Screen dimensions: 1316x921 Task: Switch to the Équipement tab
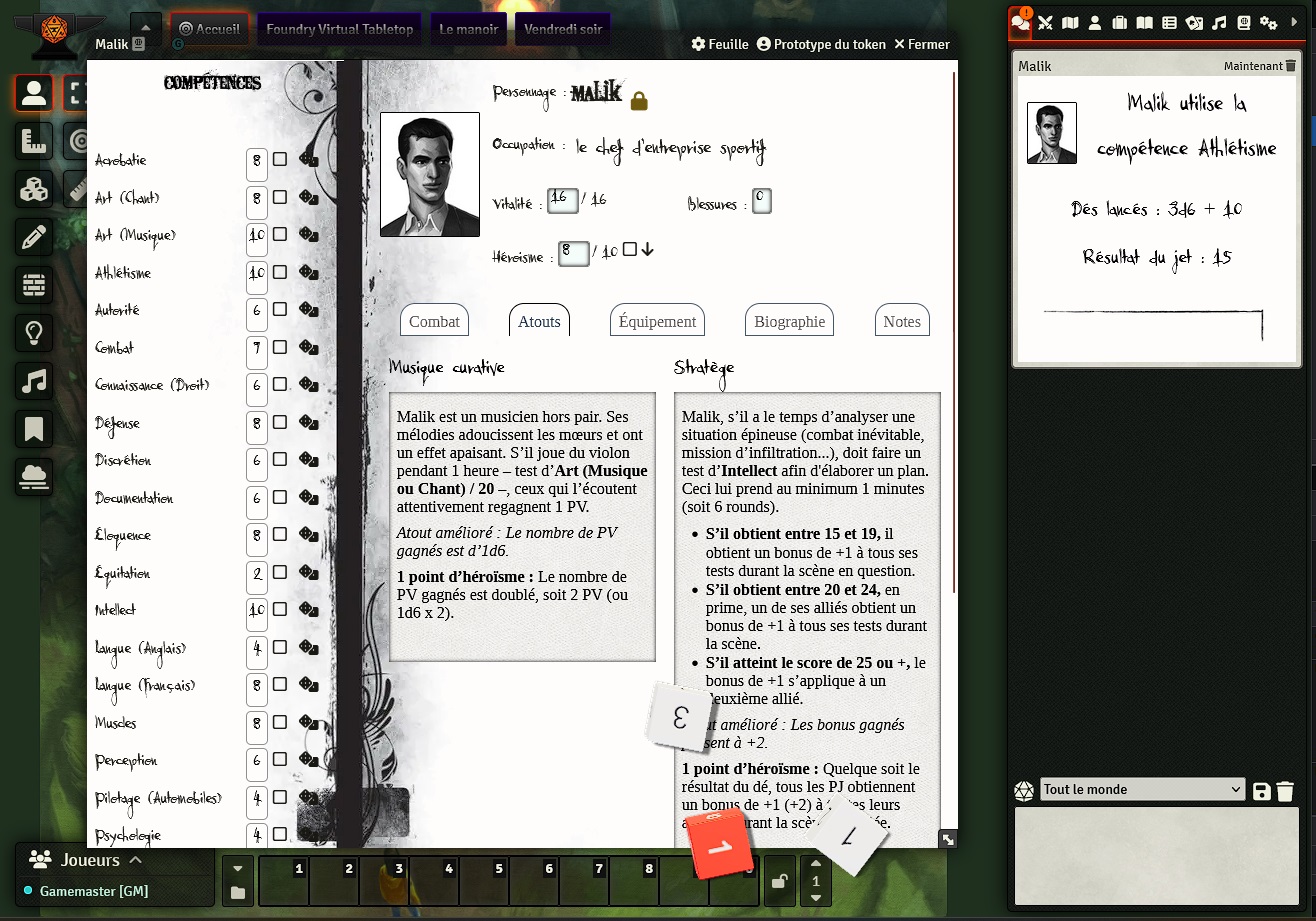[657, 321]
